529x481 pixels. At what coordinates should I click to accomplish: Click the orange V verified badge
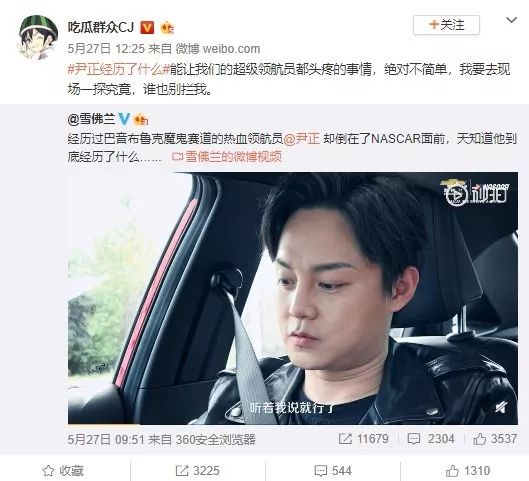147,27
